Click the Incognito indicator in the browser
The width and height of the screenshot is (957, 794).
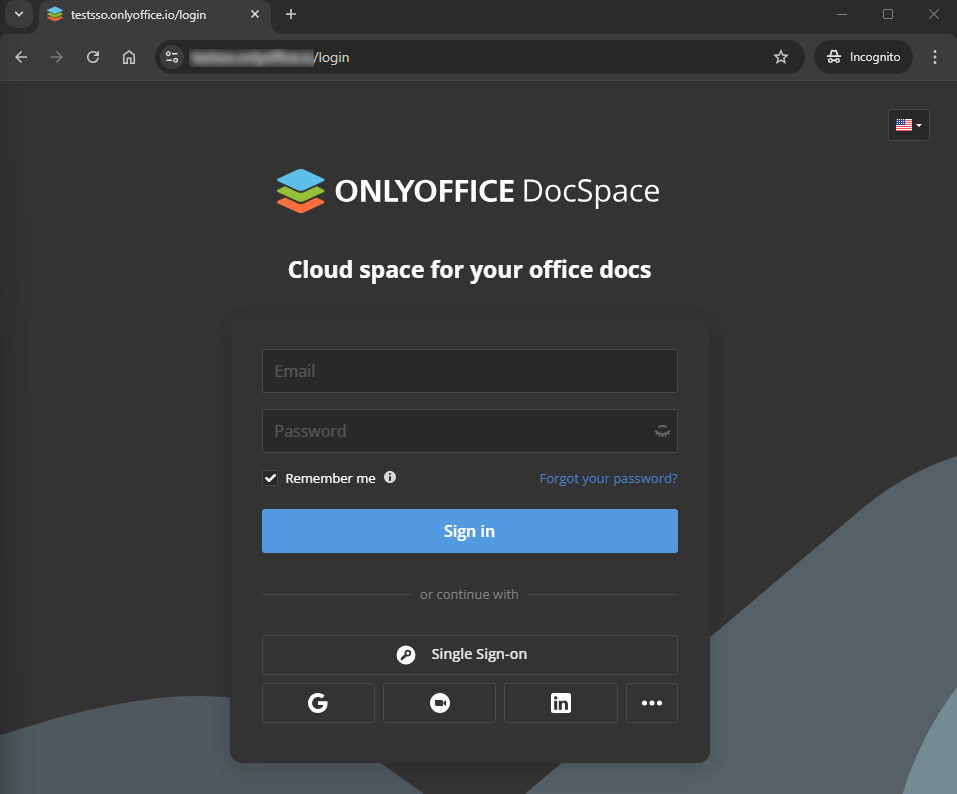tap(863, 57)
